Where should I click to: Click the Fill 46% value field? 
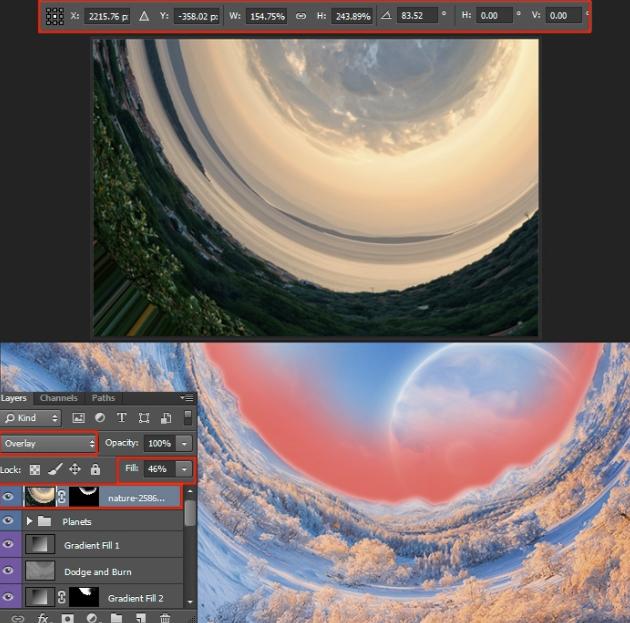pos(160,469)
